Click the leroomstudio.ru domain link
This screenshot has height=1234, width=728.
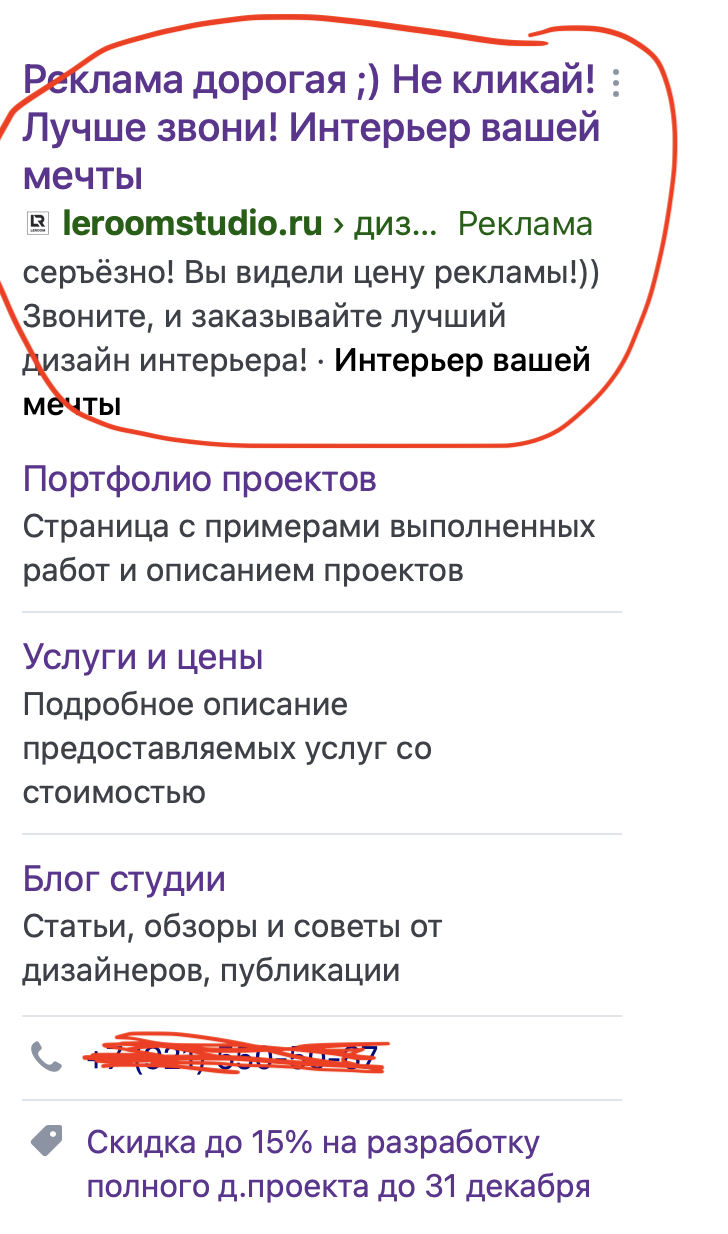click(192, 223)
